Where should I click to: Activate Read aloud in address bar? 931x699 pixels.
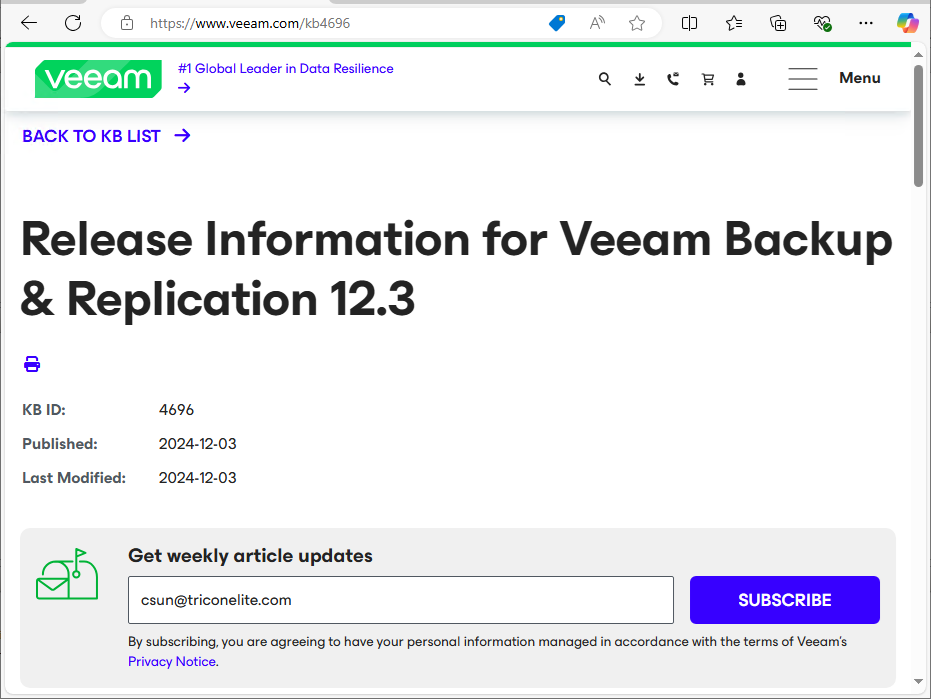pyautogui.click(x=597, y=23)
